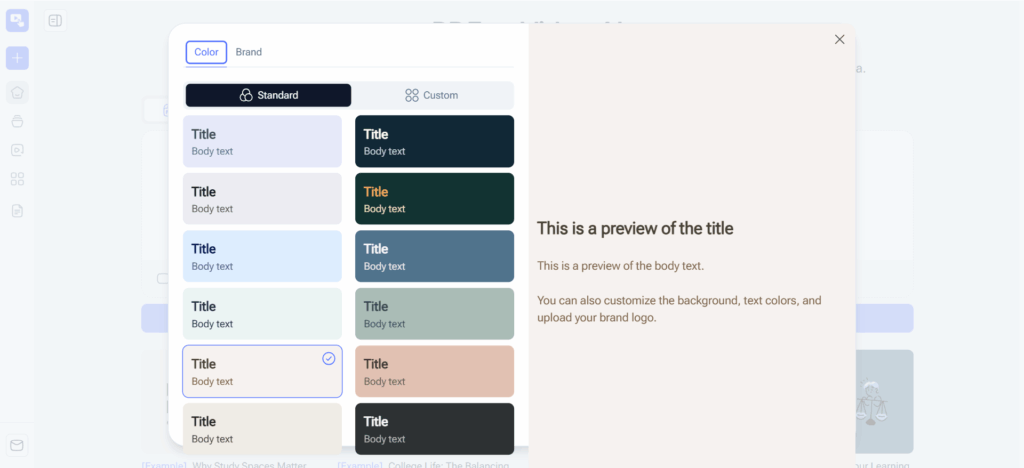Switch to the Brand tab
1024x468 pixels.
(x=249, y=52)
